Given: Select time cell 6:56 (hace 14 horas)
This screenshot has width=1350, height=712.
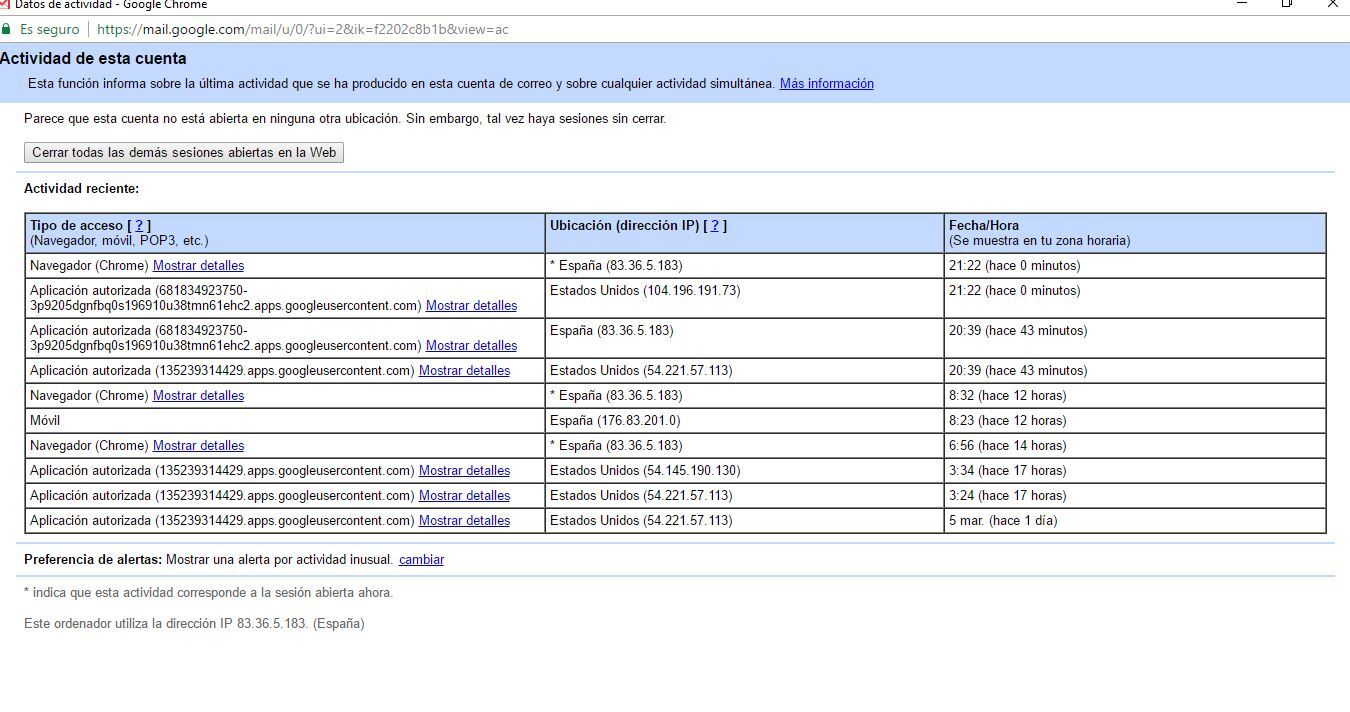Looking at the screenshot, I should 1135,446.
